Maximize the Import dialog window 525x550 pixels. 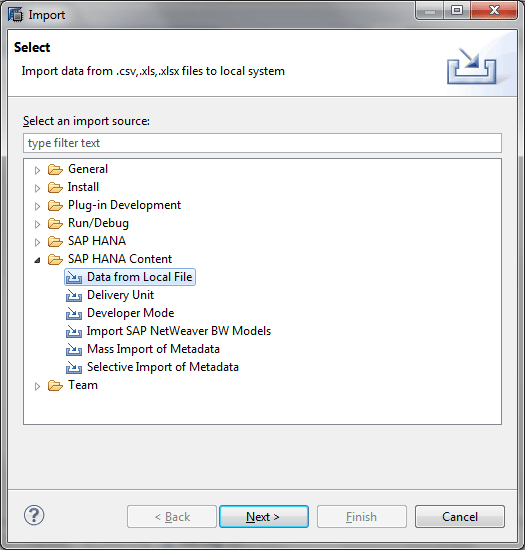457,10
